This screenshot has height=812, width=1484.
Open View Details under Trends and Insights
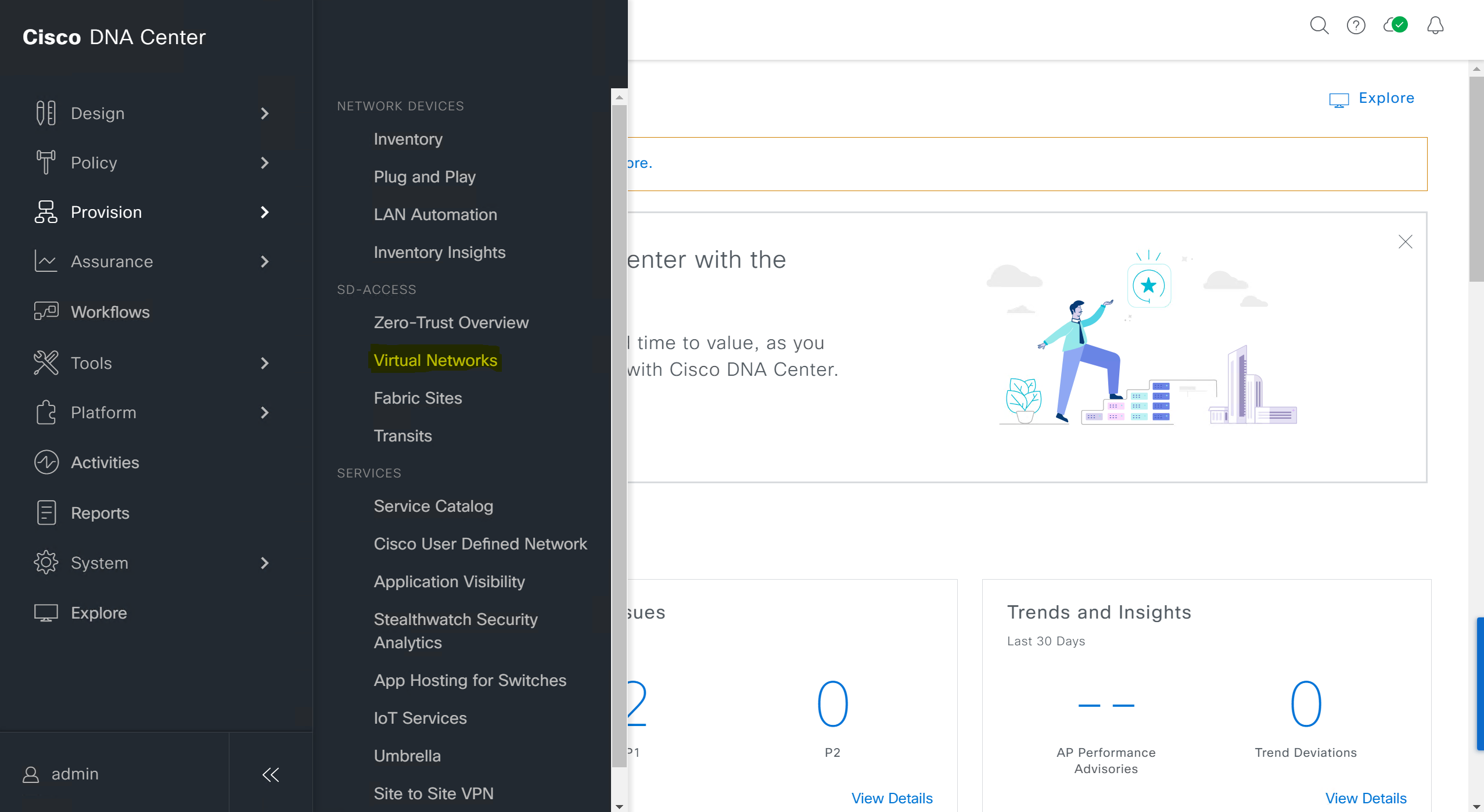tap(1366, 798)
